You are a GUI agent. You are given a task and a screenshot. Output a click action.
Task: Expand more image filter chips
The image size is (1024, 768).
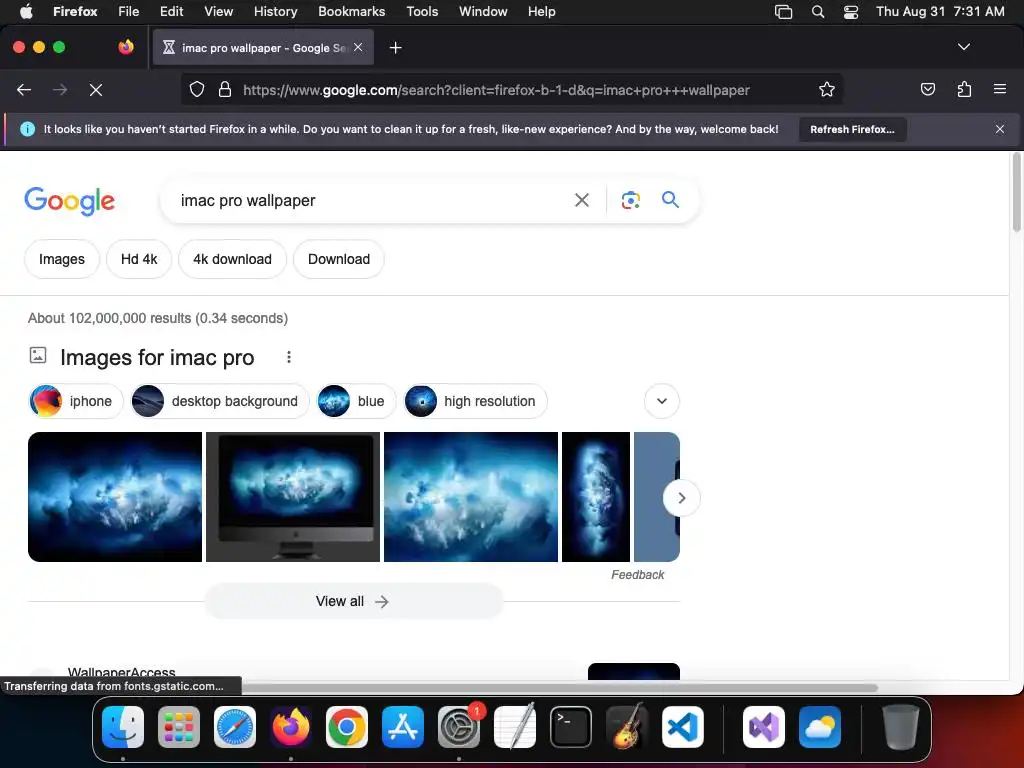pyautogui.click(x=662, y=401)
